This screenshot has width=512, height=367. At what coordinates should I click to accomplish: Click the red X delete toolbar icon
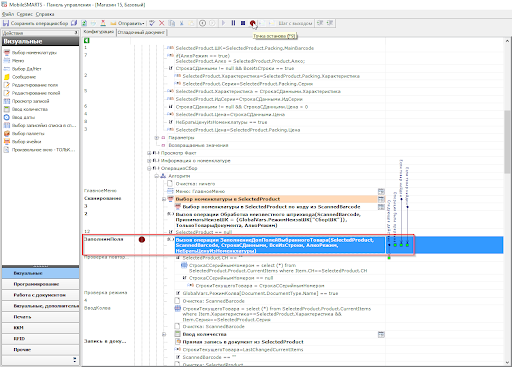point(162,23)
